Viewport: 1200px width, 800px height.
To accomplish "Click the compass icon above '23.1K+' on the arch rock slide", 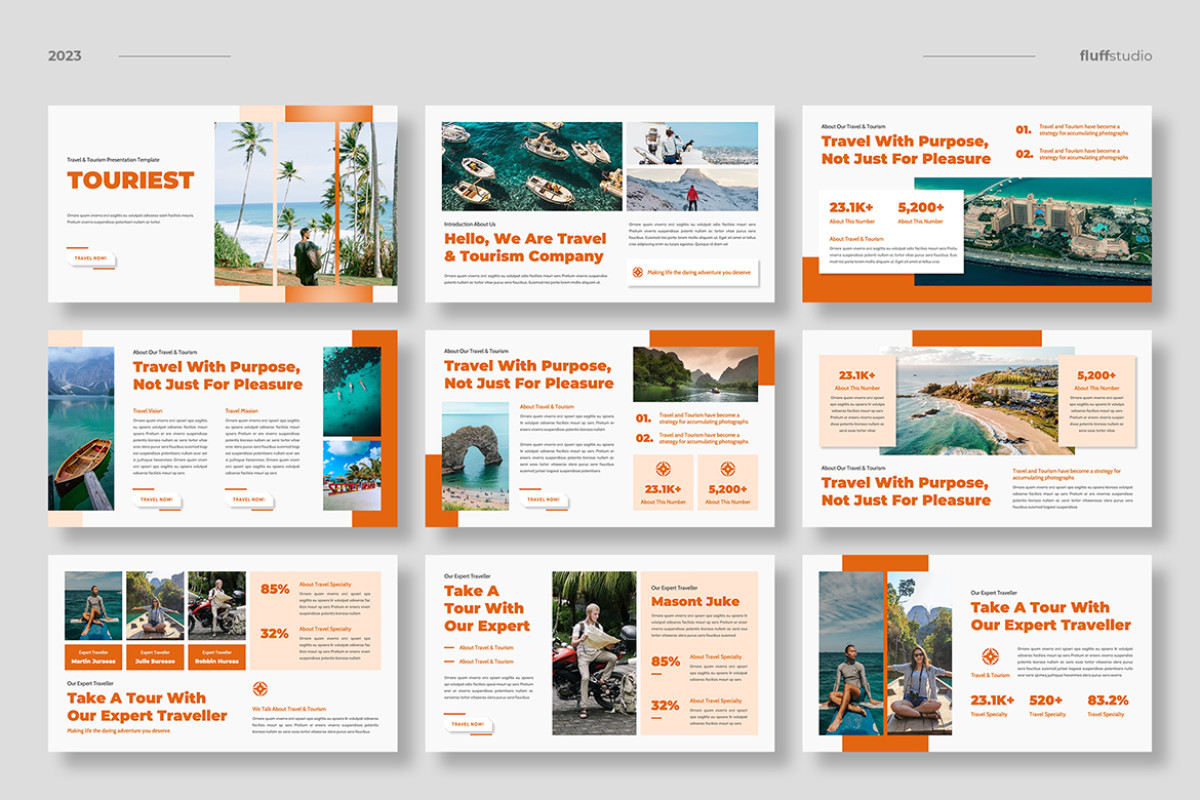I will [x=663, y=469].
